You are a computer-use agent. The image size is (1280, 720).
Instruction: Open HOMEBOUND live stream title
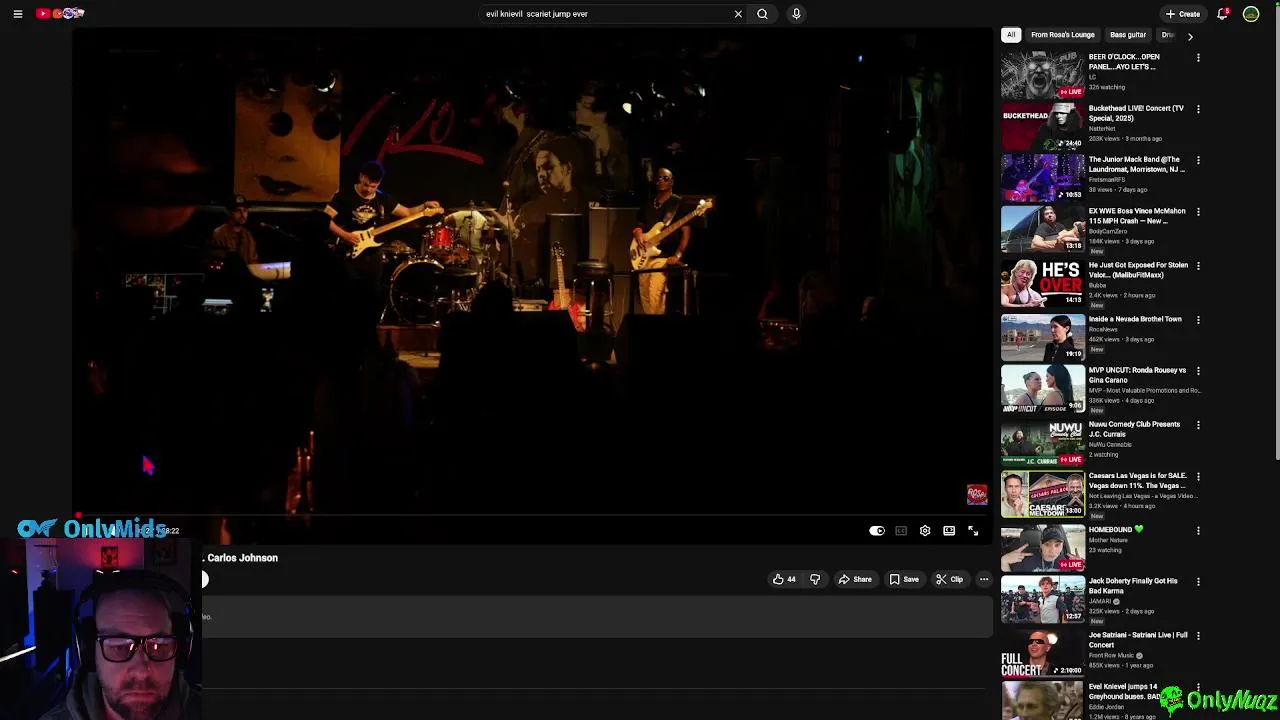click(x=1116, y=530)
